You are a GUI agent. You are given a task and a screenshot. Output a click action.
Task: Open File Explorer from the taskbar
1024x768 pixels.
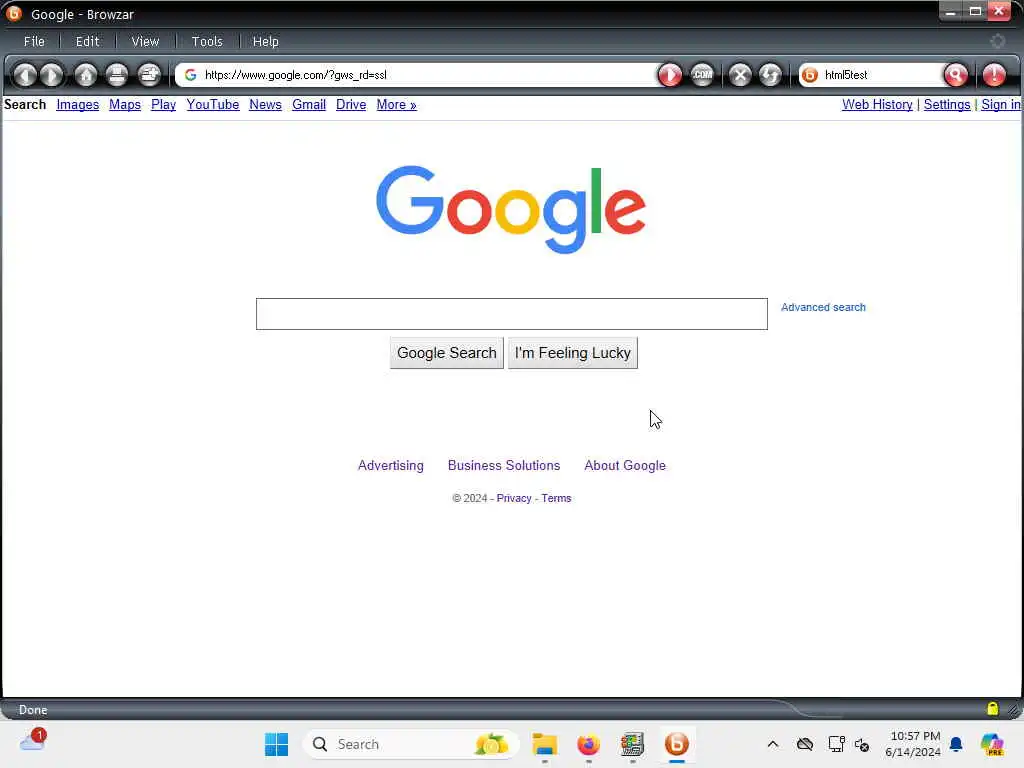[544, 744]
